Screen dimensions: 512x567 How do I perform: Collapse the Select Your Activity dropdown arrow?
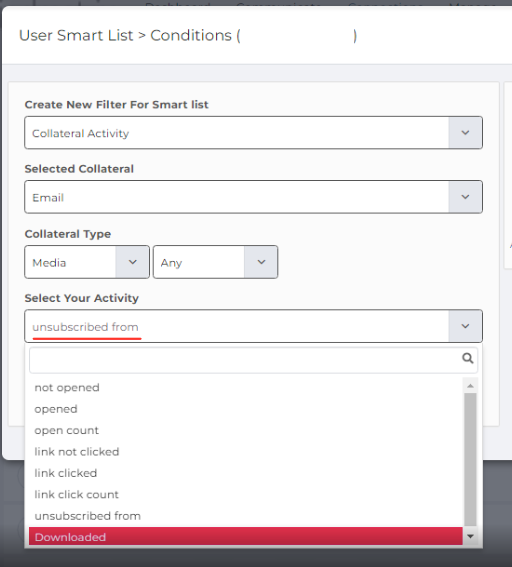click(465, 326)
